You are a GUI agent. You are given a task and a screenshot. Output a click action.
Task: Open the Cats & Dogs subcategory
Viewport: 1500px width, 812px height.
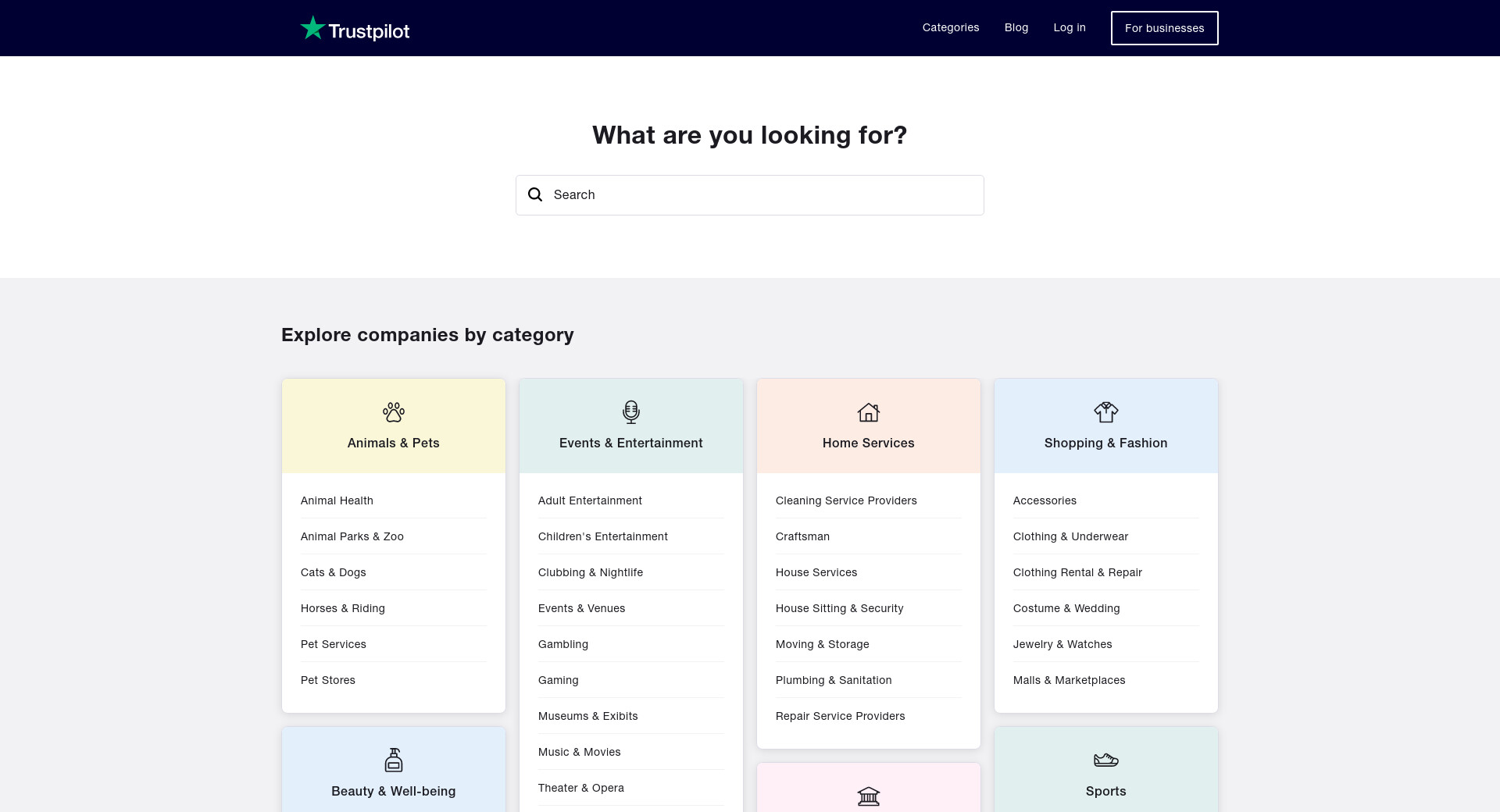click(334, 572)
